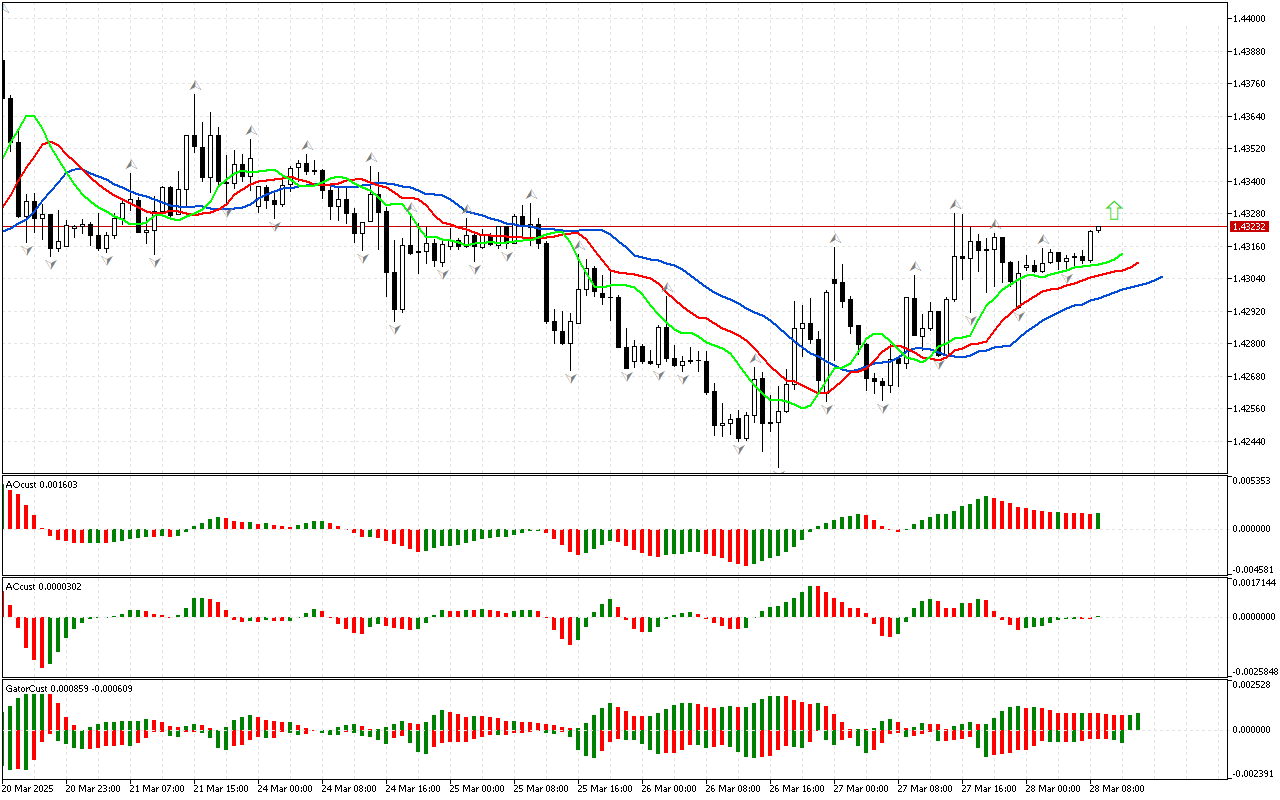Click the AOcust 0.001603 indicator label
The height and width of the screenshot is (800, 1280).
point(41,485)
